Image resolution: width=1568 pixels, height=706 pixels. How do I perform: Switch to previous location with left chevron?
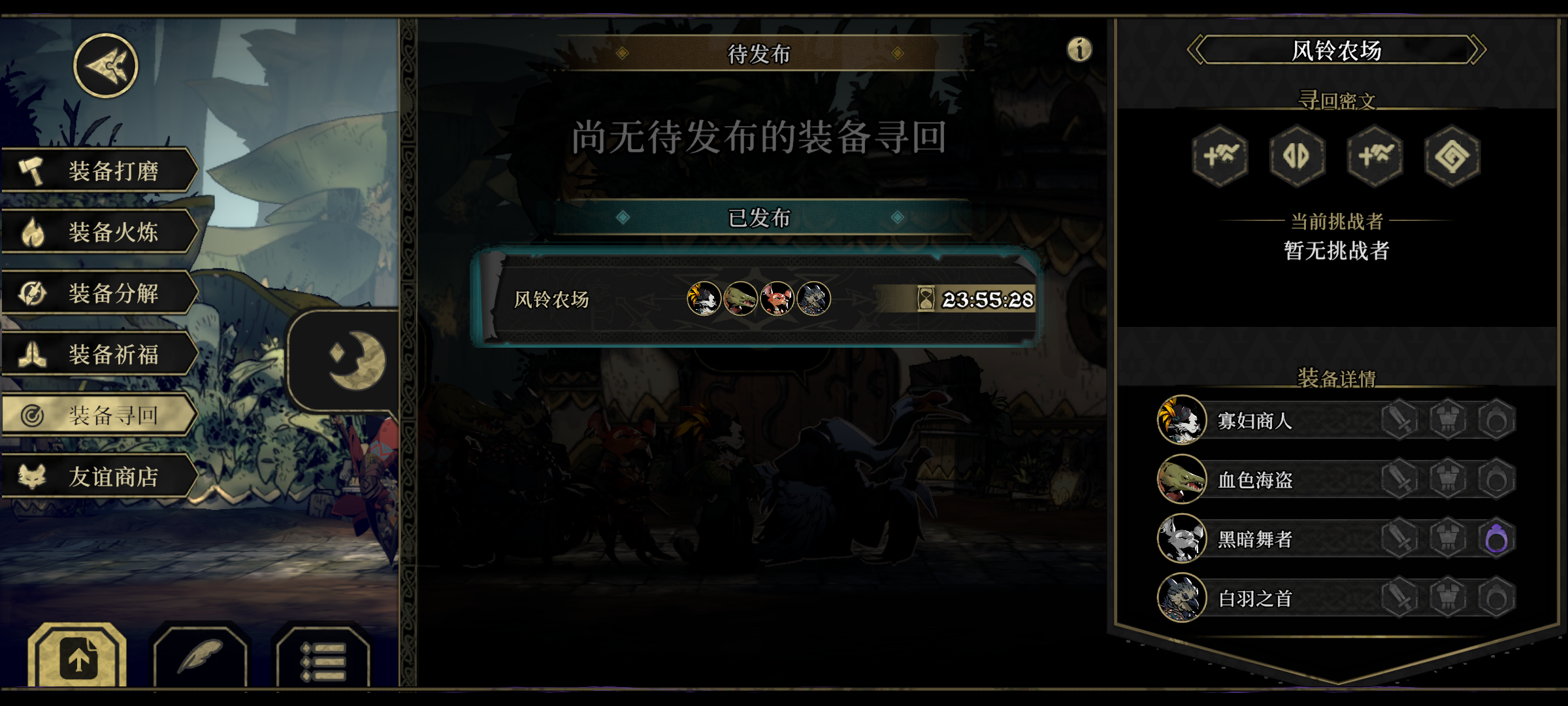1198,50
